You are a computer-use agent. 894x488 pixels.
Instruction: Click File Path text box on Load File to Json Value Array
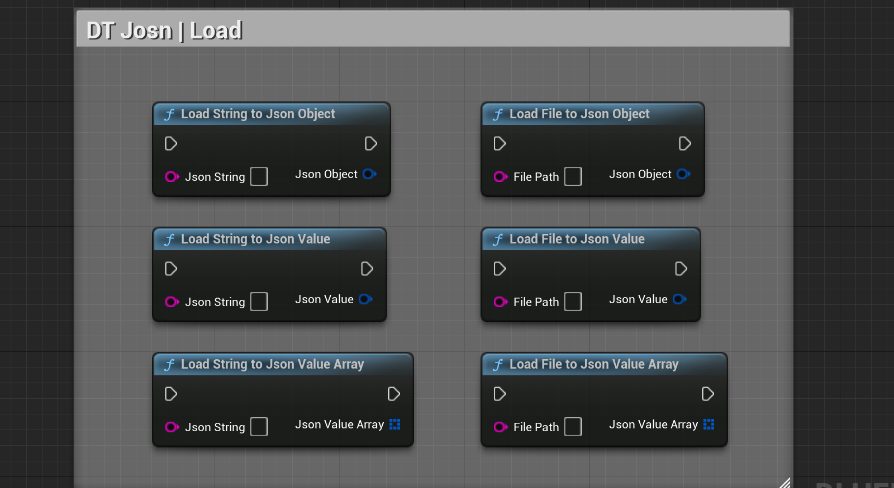coord(573,427)
